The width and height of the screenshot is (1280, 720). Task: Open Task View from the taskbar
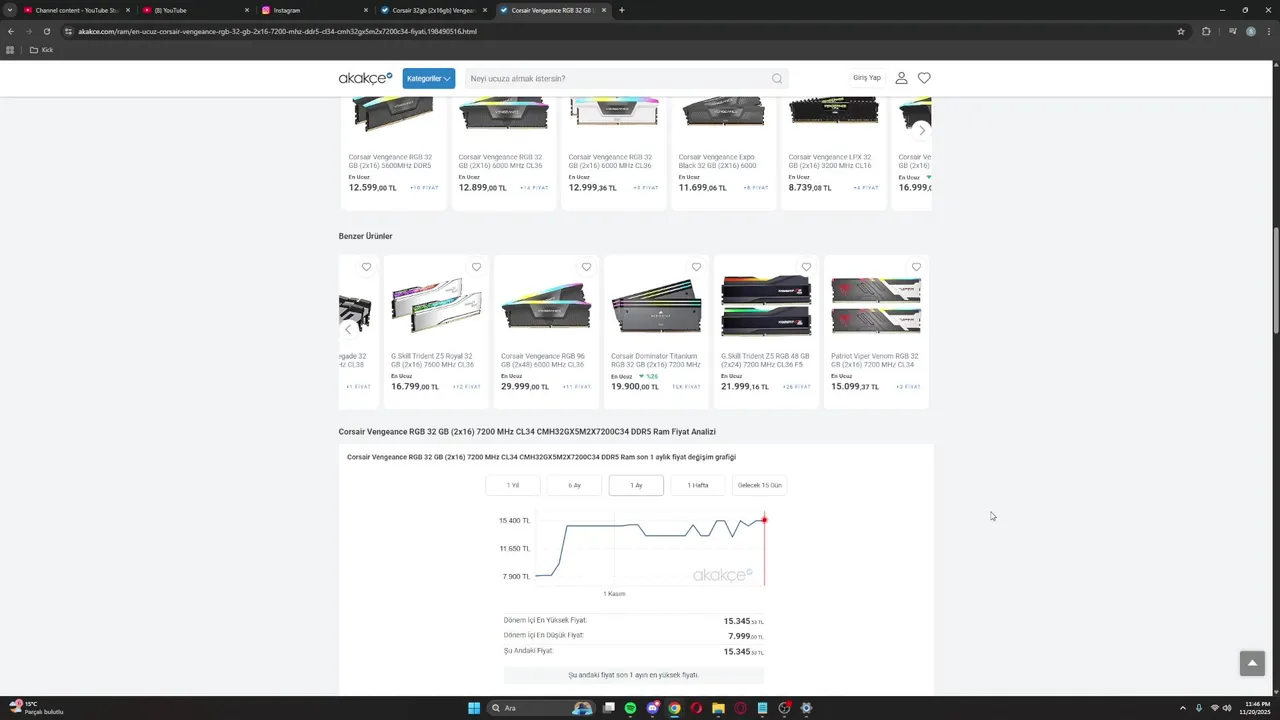(609, 708)
